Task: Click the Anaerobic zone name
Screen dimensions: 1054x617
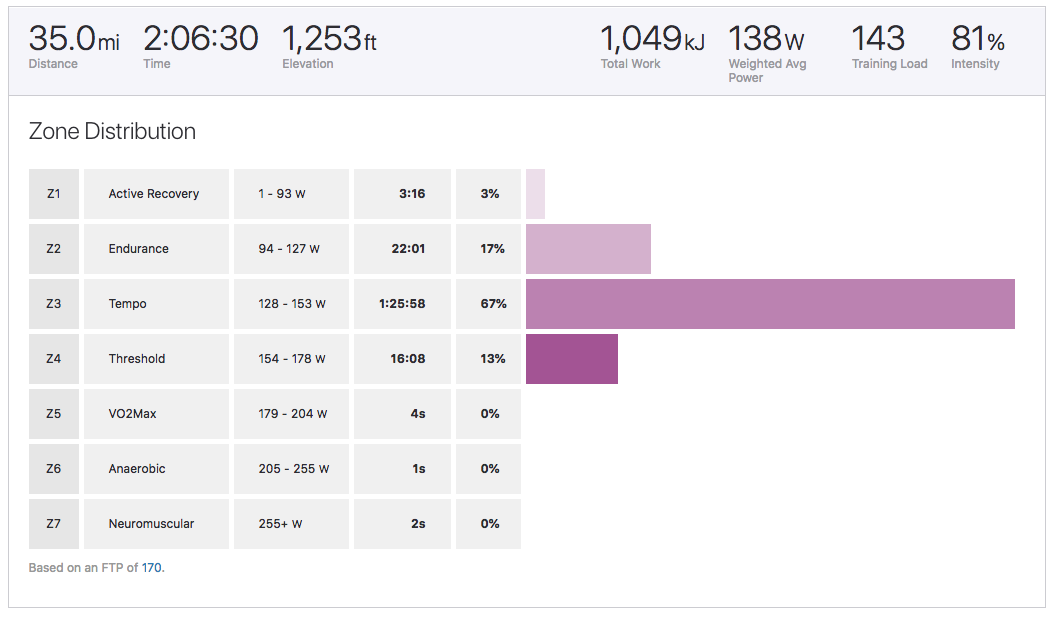Action: (x=137, y=469)
